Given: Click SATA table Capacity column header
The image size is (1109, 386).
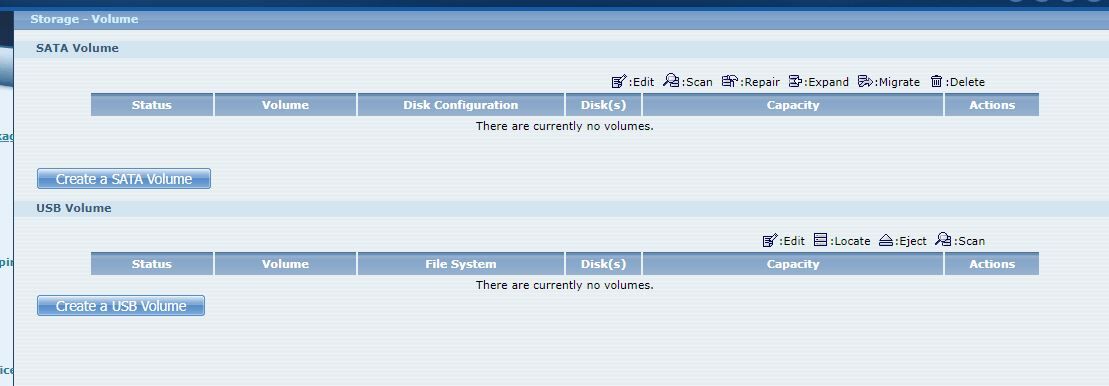Looking at the screenshot, I should point(793,105).
